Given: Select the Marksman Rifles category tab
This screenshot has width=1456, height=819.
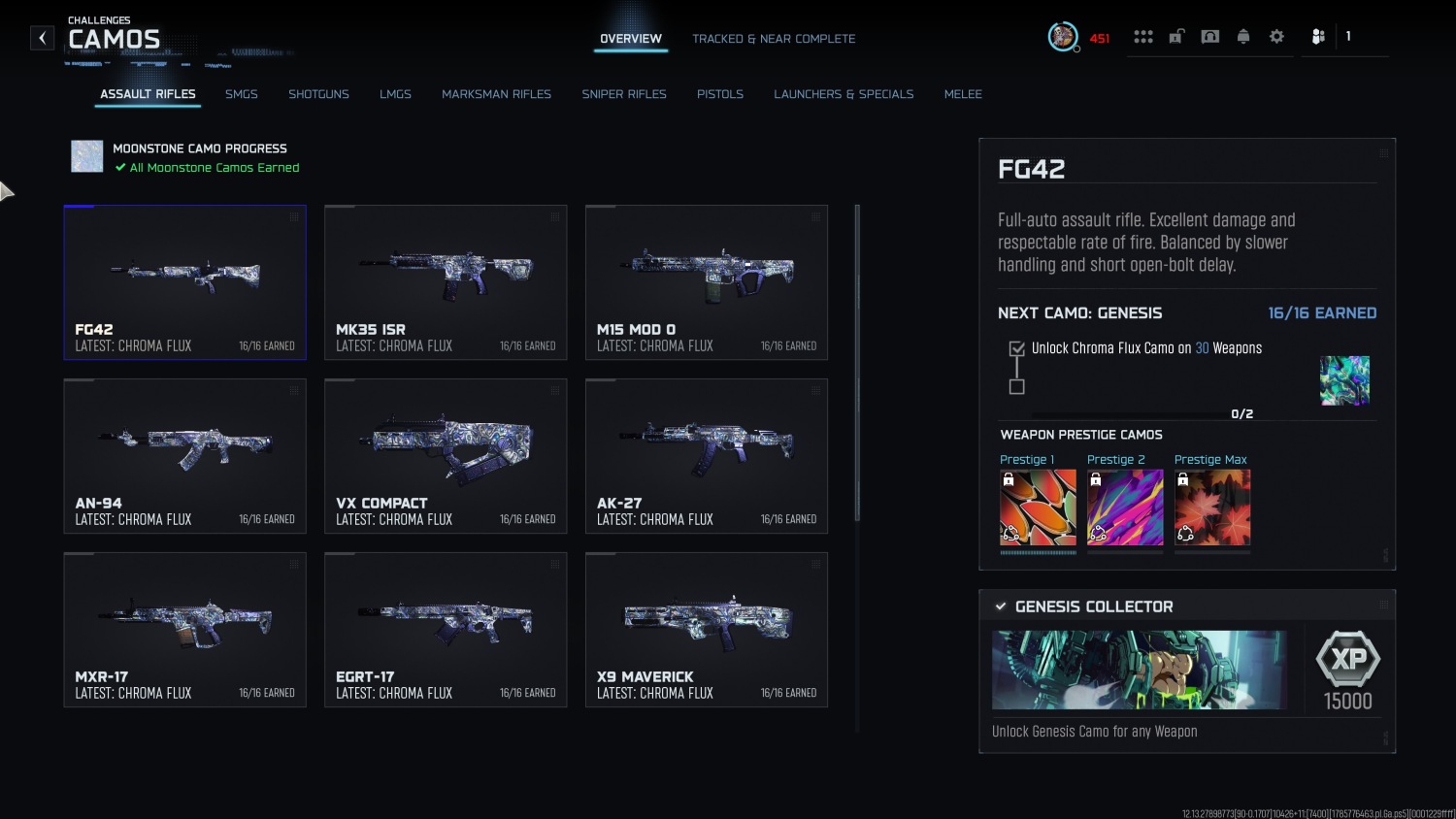Looking at the screenshot, I should pos(496,94).
